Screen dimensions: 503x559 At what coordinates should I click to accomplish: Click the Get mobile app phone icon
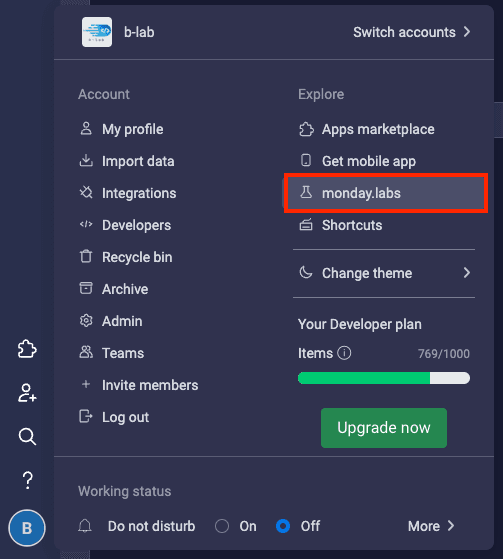[x=306, y=160]
